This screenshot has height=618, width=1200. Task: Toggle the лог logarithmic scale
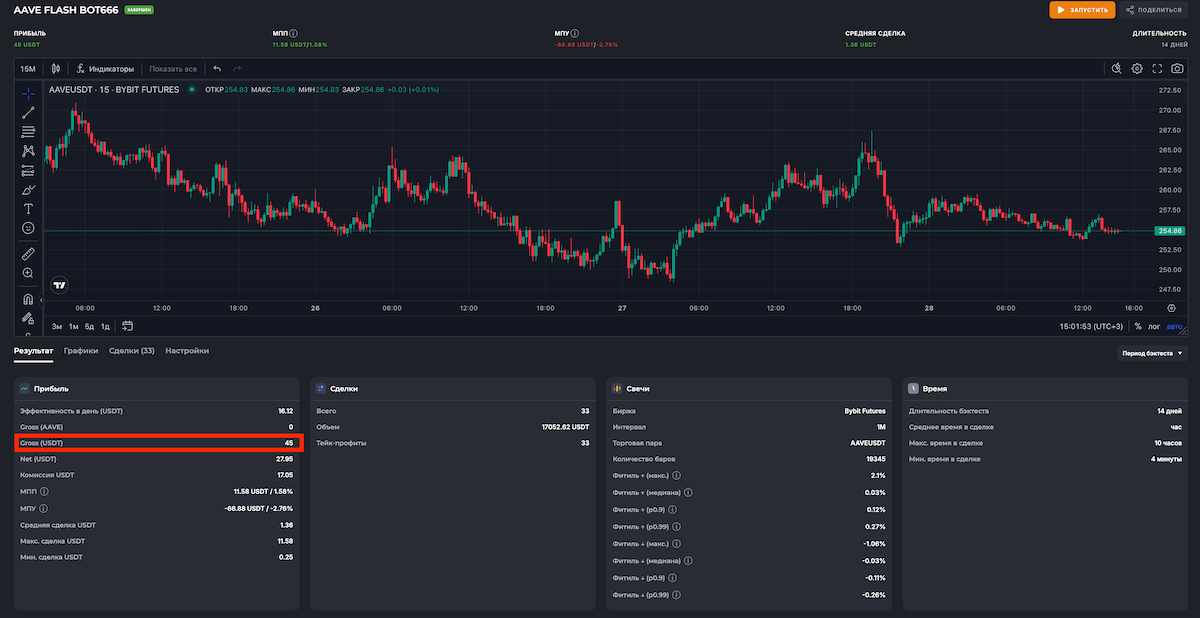tap(1155, 326)
